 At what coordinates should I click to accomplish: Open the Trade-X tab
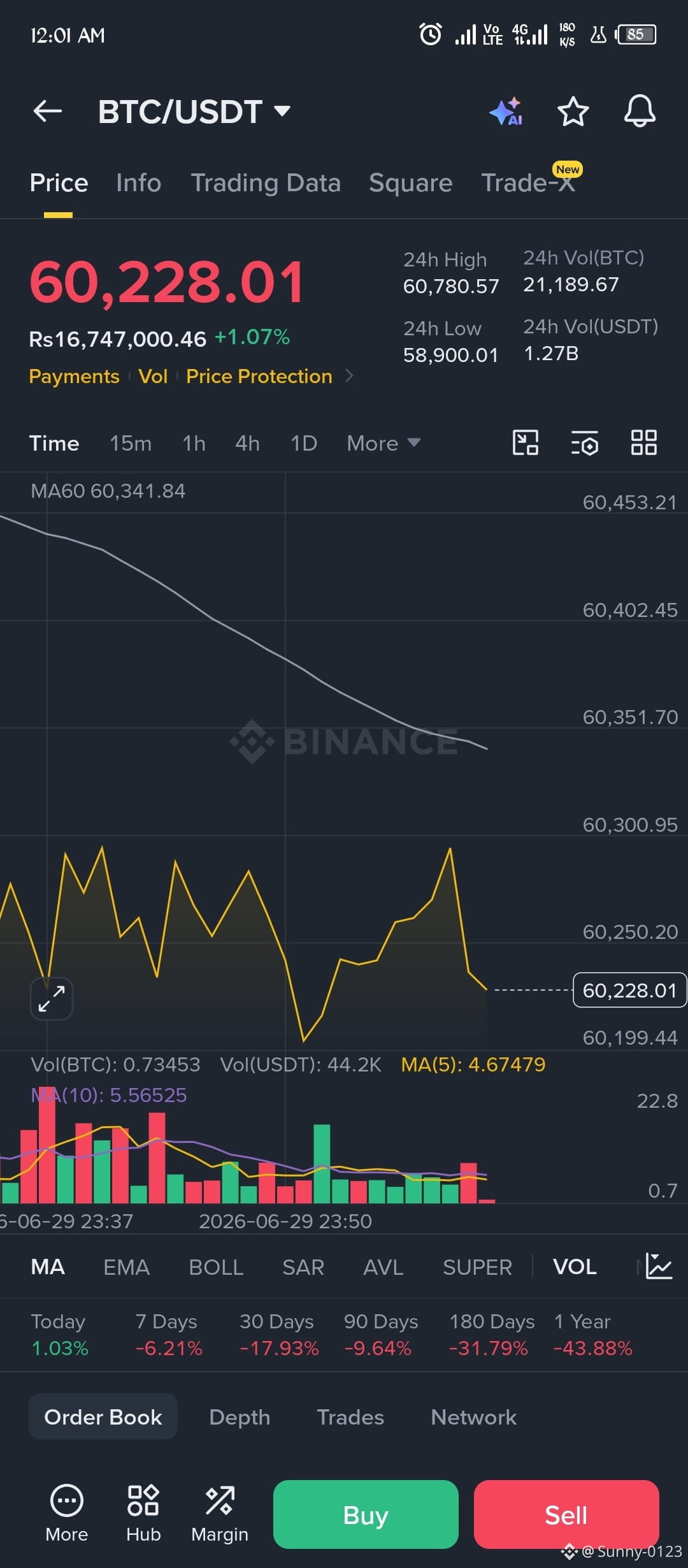tap(529, 183)
